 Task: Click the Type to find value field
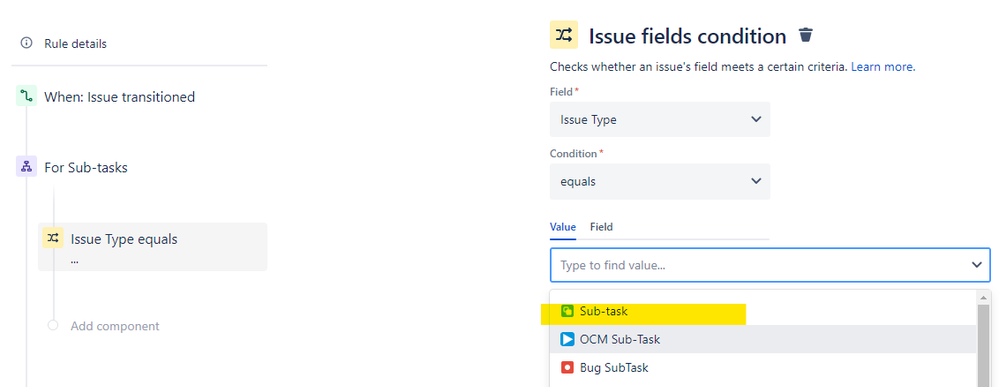tap(770, 265)
